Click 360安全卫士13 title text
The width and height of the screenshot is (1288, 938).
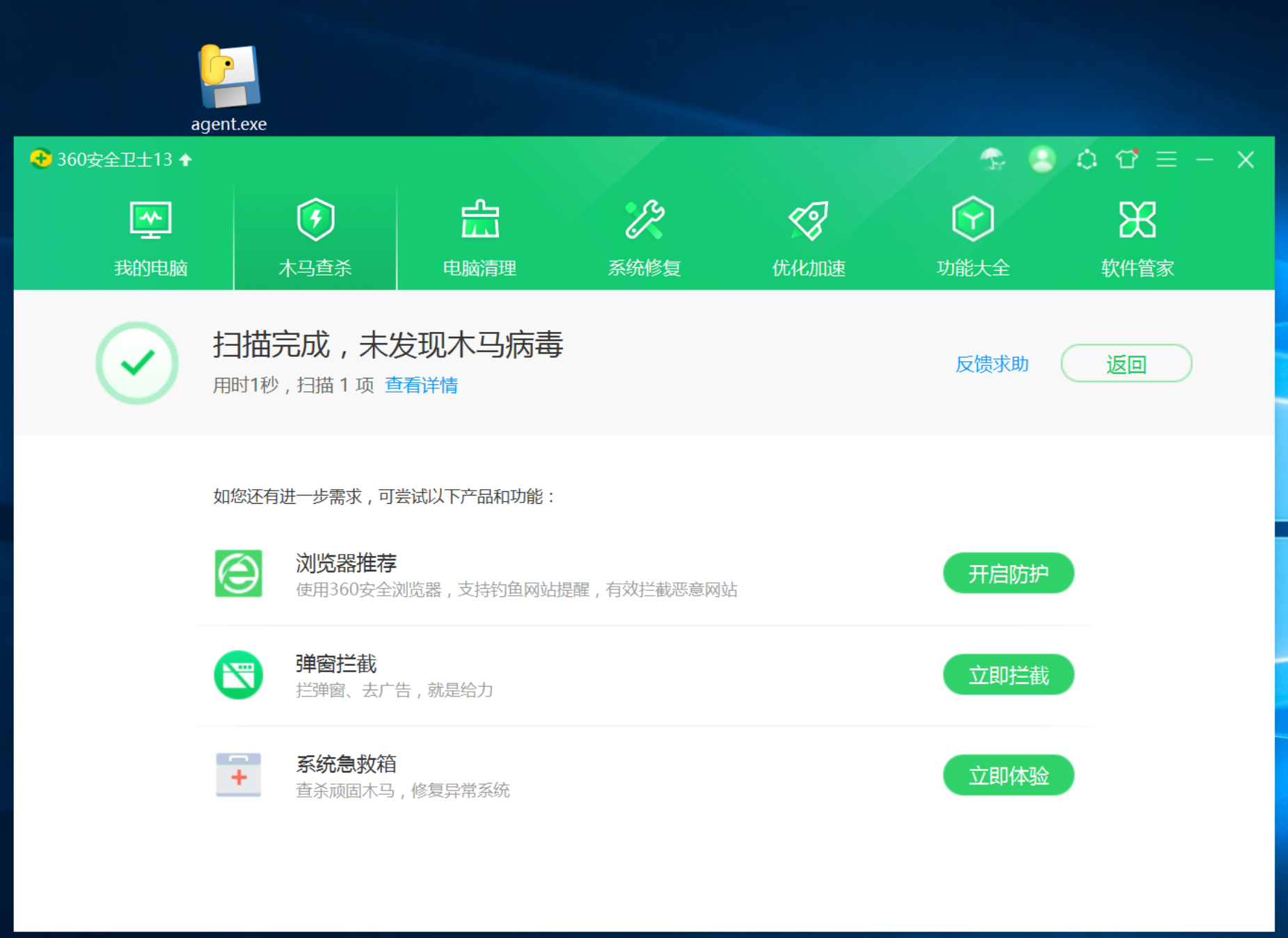click(x=115, y=159)
